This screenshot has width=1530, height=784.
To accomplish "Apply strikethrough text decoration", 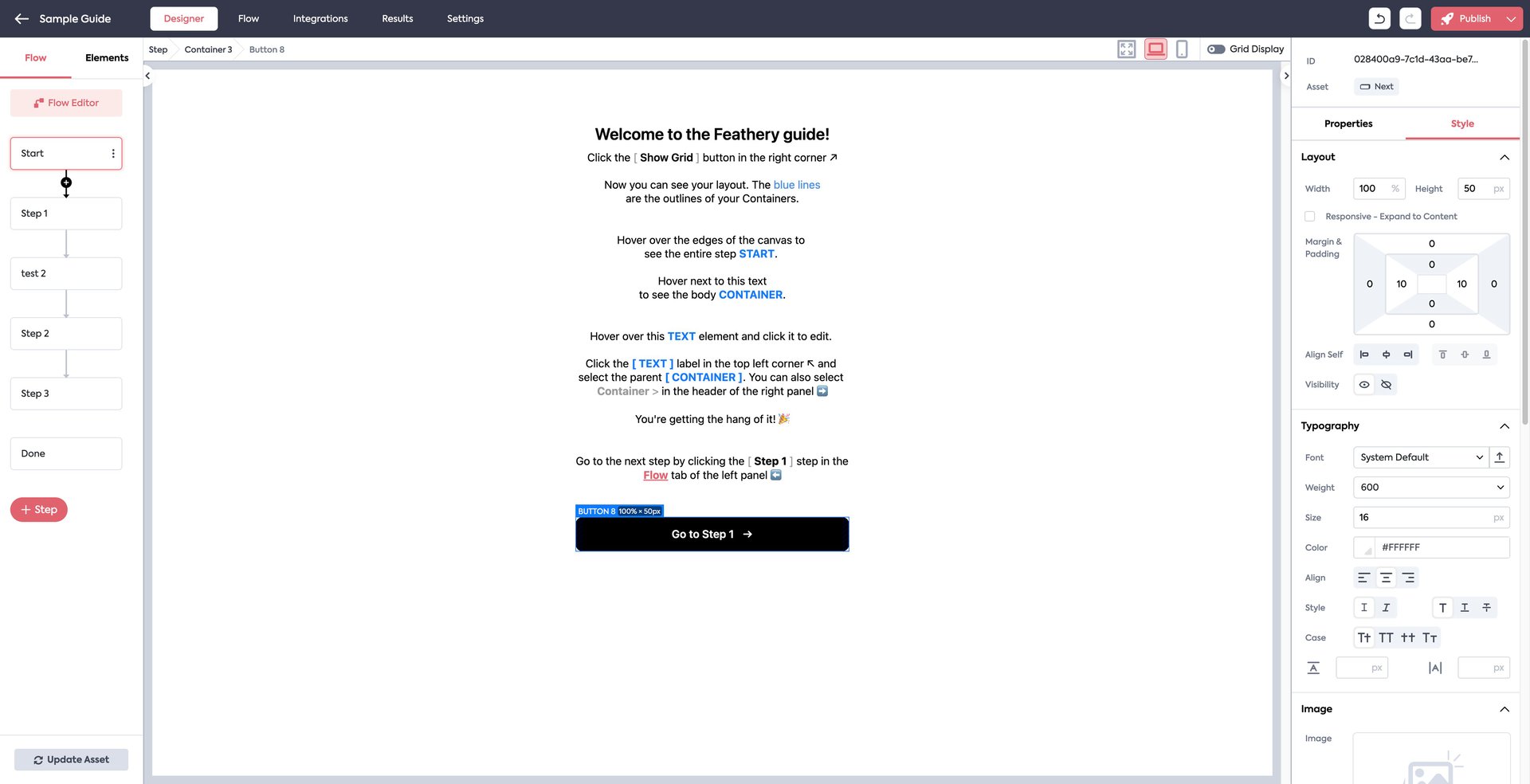I will (1486, 608).
